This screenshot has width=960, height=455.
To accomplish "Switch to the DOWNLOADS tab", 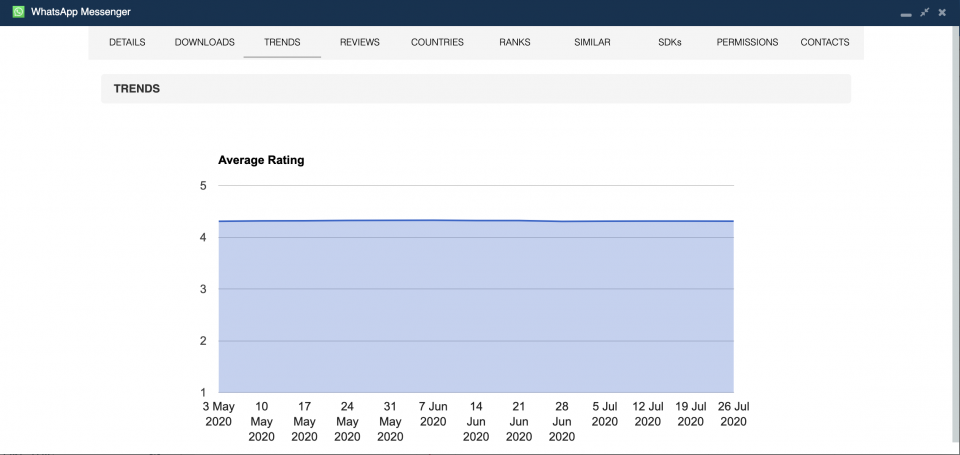I will coord(204,42).
